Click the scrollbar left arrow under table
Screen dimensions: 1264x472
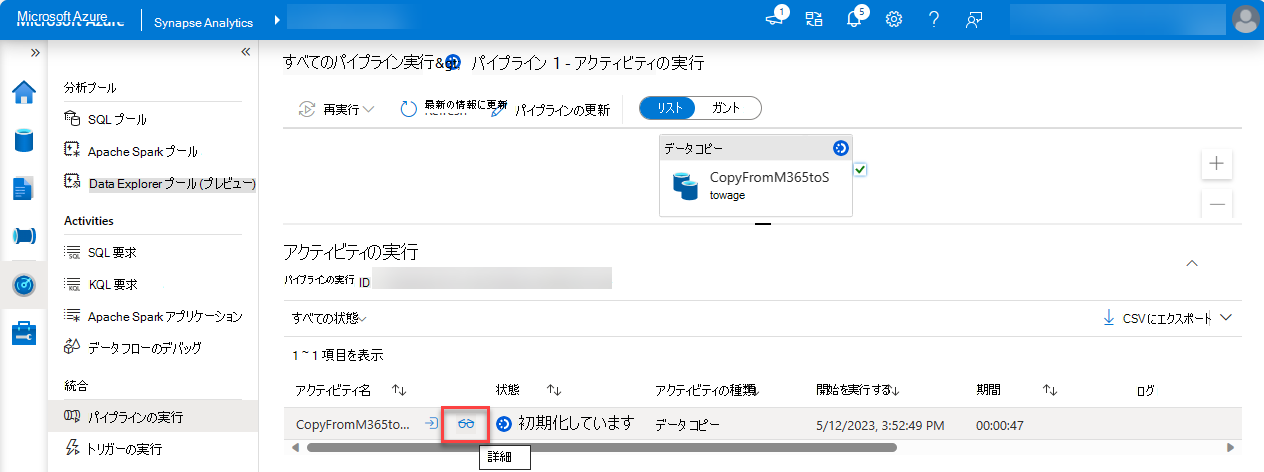coord(295,447)
